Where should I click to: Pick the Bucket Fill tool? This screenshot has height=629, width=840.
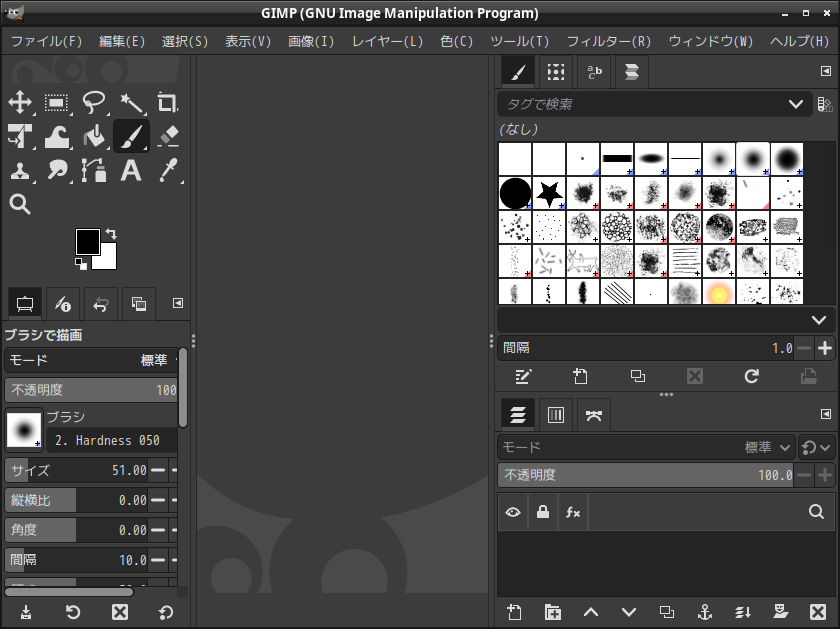point(94,136)
